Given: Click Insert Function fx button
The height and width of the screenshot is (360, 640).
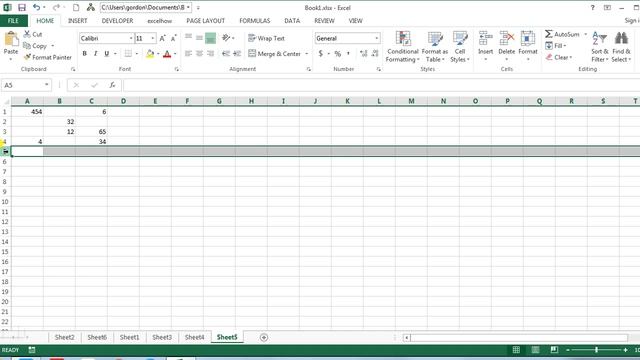Looking at the screenshot, I should pyautogui.click(x=112, y=85).
